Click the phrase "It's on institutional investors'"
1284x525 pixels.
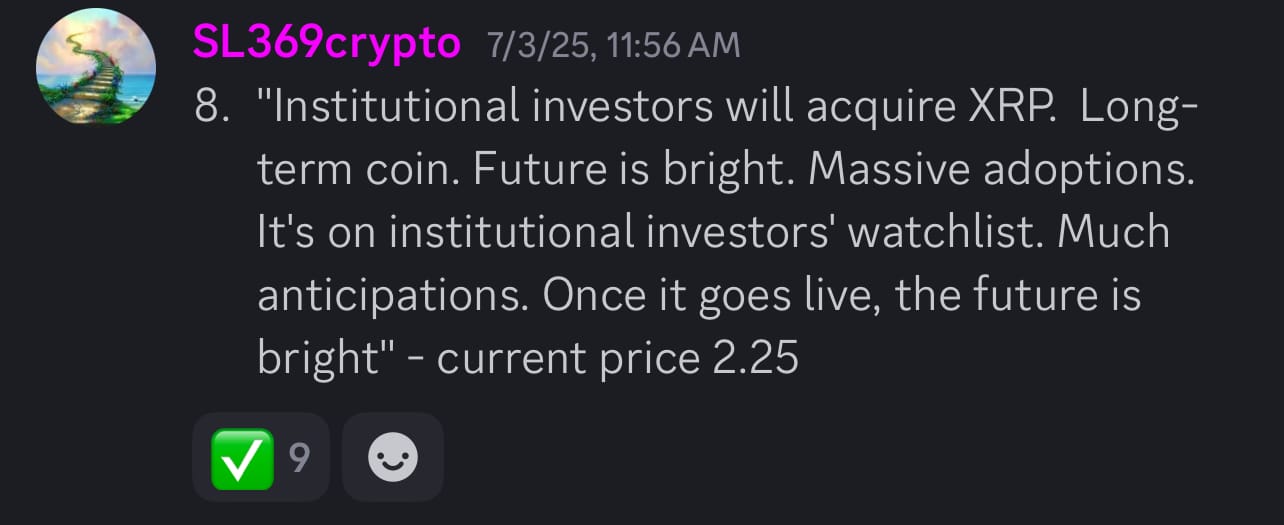click(547, 233)
